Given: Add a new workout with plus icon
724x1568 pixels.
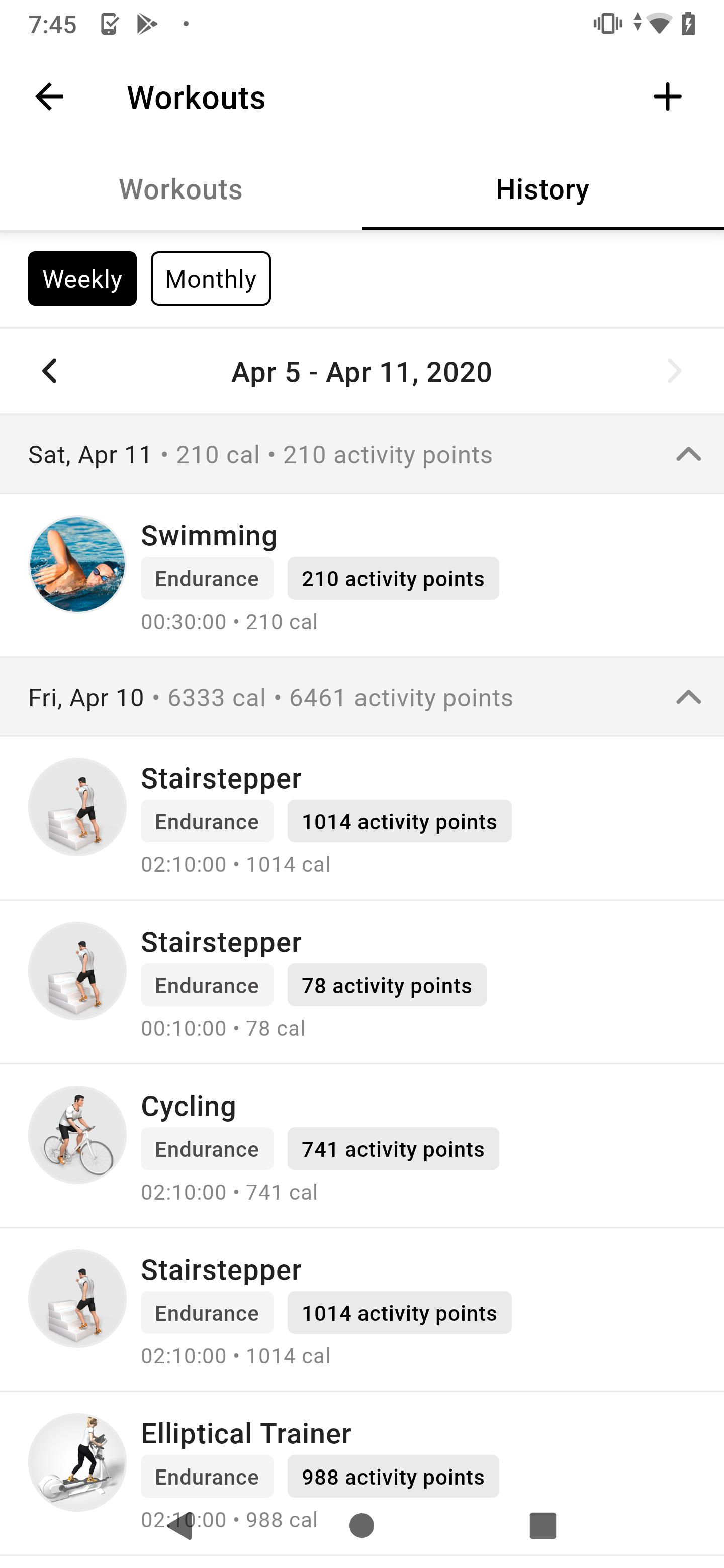Looking at the screenshot, I should 667,97.
